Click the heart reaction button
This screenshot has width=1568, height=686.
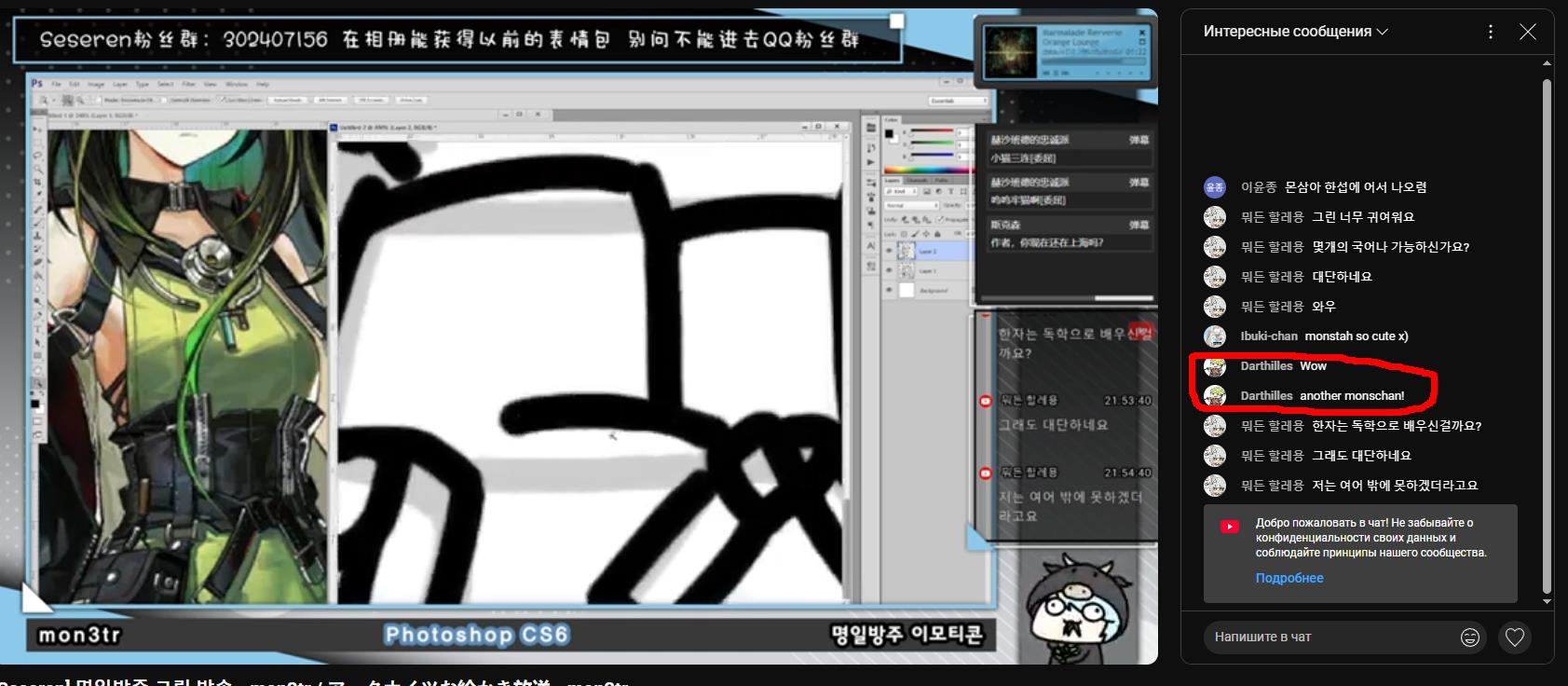click(1515, 638)
